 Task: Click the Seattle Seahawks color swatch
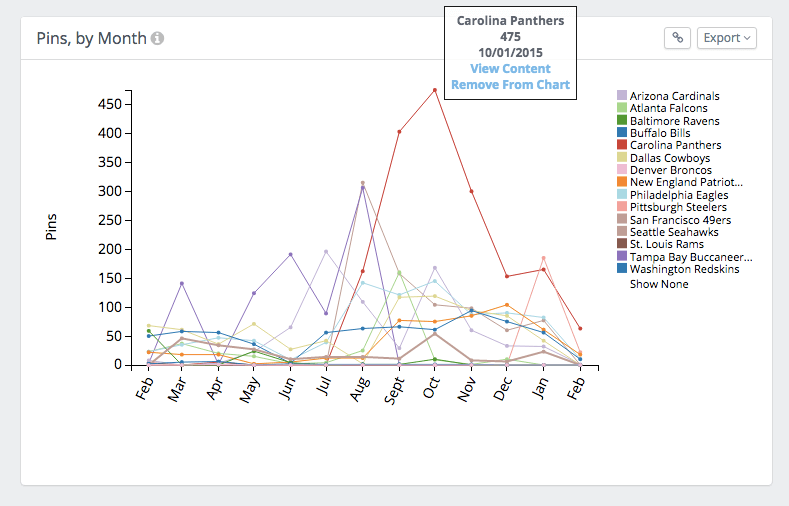622,231
